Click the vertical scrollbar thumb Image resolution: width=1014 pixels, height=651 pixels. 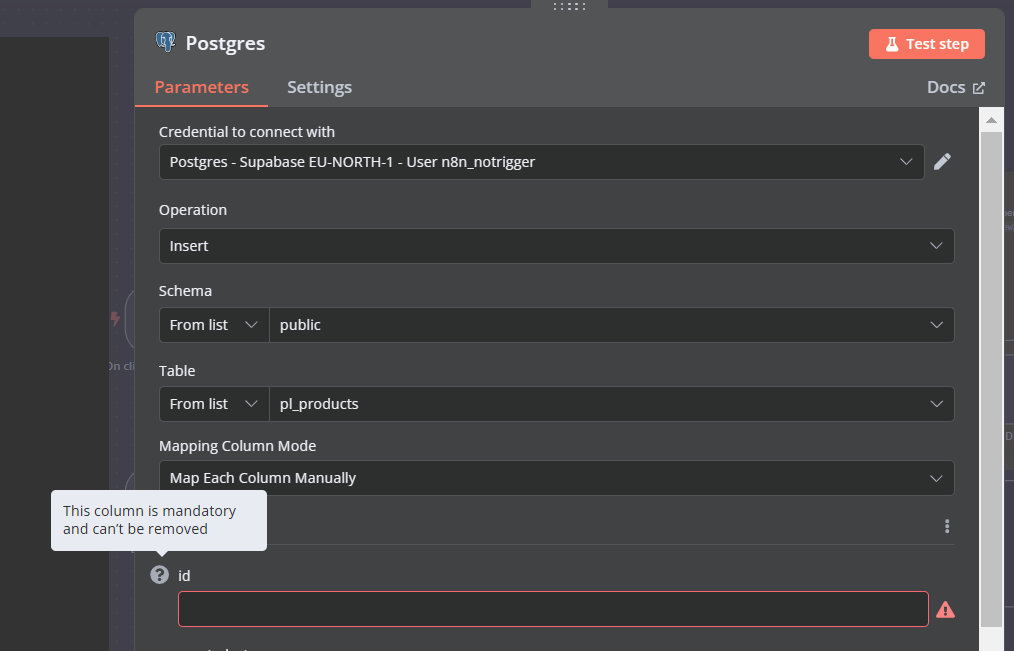(991, 379)
